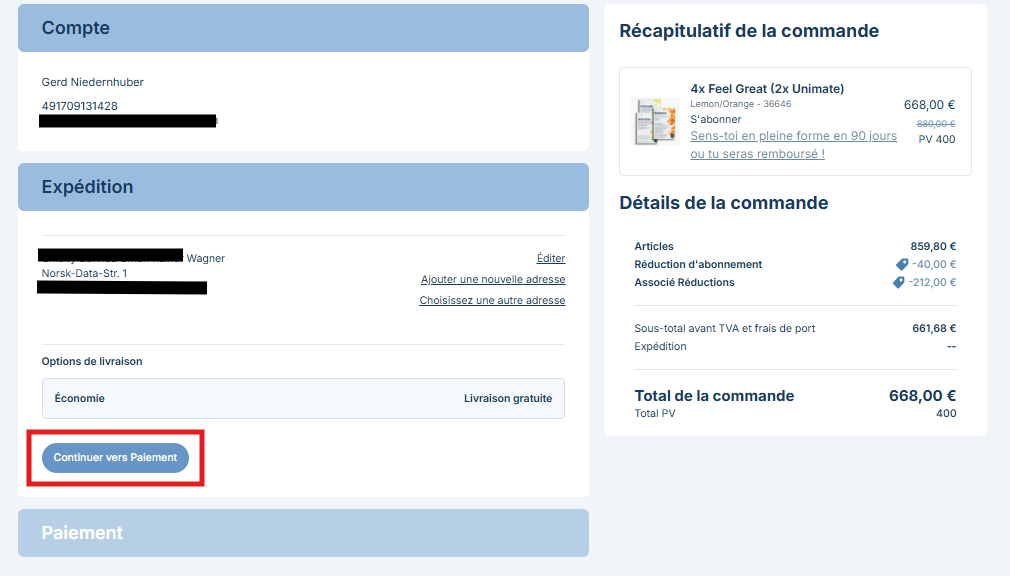Image resolution: width=1010 pixels, height=576 pixels.
Task: Click the Norsk-Data-Str. 1 address line
Action: click(x=84, y=273)
